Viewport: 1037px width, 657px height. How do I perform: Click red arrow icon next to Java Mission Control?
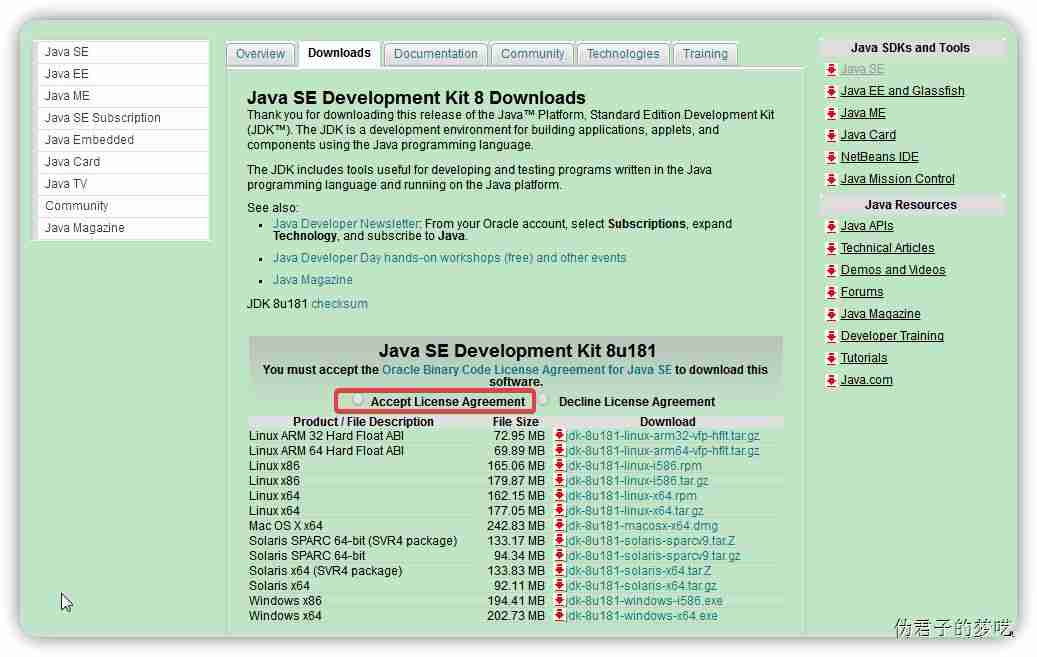[x=831, y=179]
